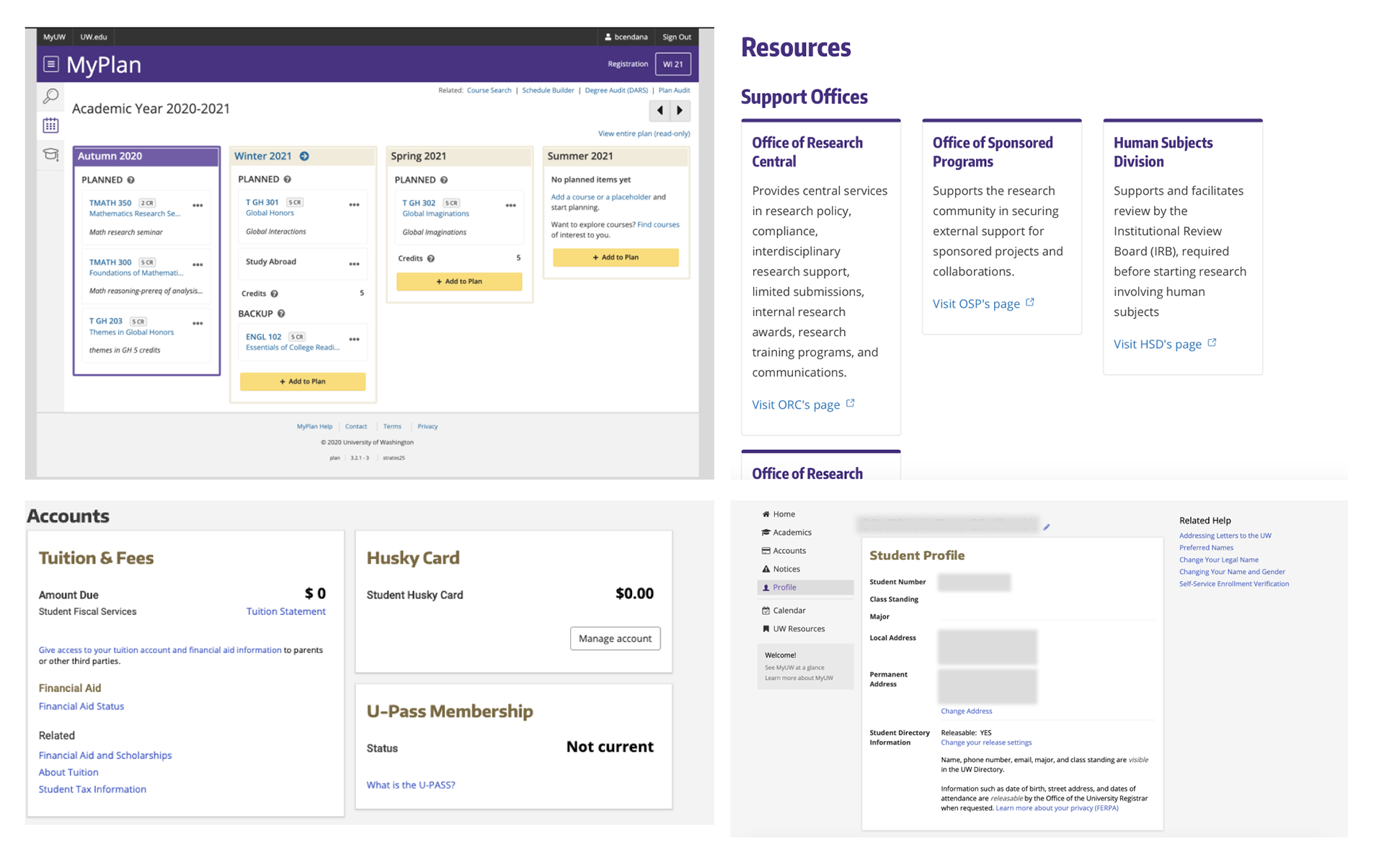Open T GH 203 more options ellipsis

click(198, 323)
